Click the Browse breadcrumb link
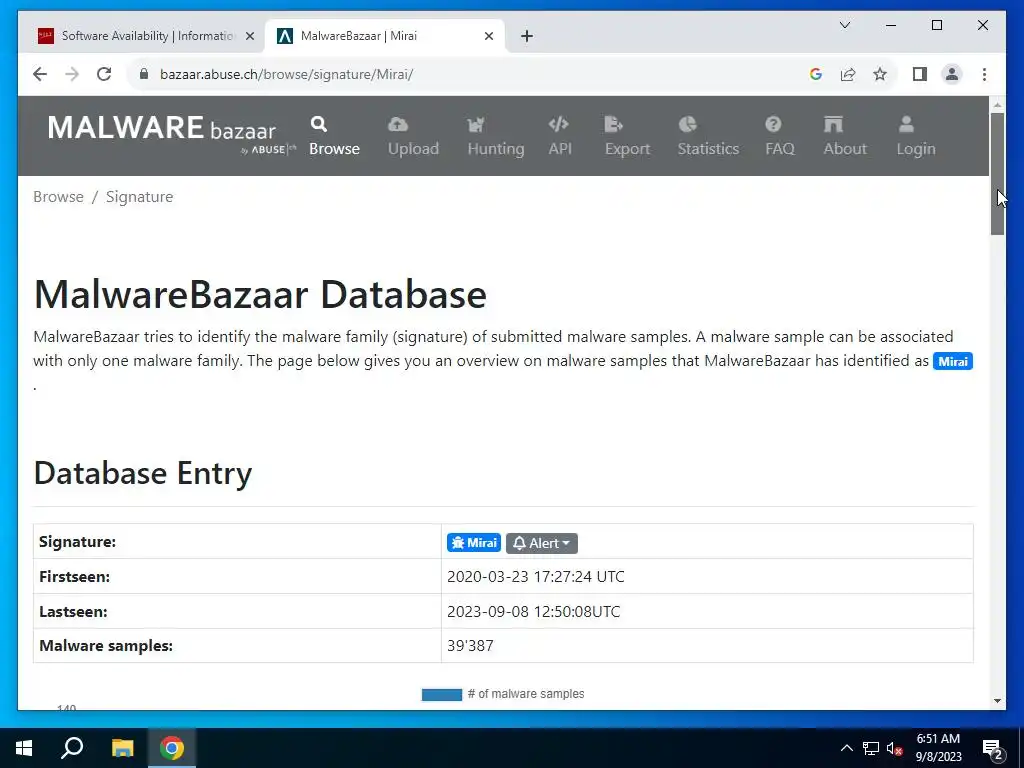 58,197
